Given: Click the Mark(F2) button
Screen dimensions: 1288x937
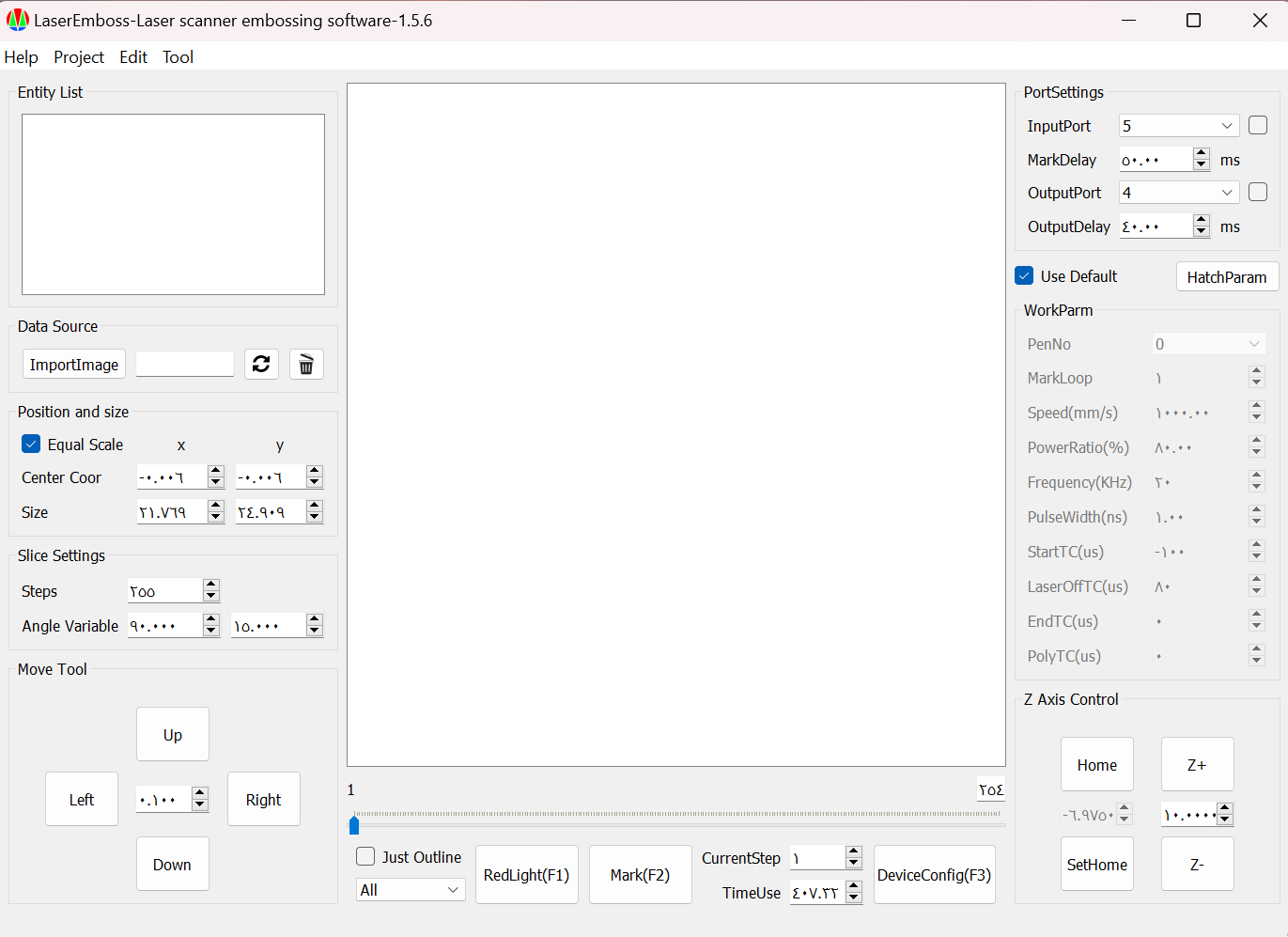Looking at the screenshot, I should [x=640, y=874].
